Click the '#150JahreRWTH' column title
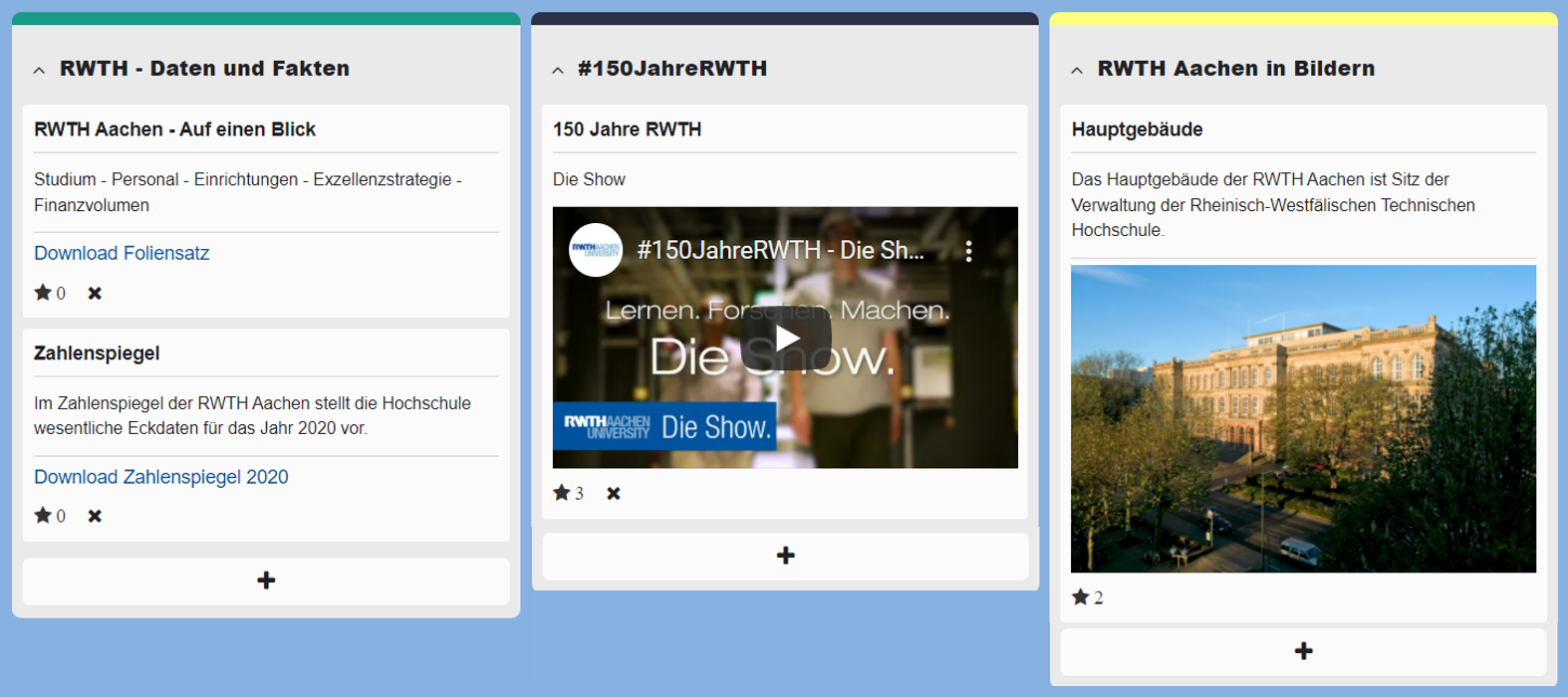The width and height of the screenshot is (1568, 697). point(672,69)
